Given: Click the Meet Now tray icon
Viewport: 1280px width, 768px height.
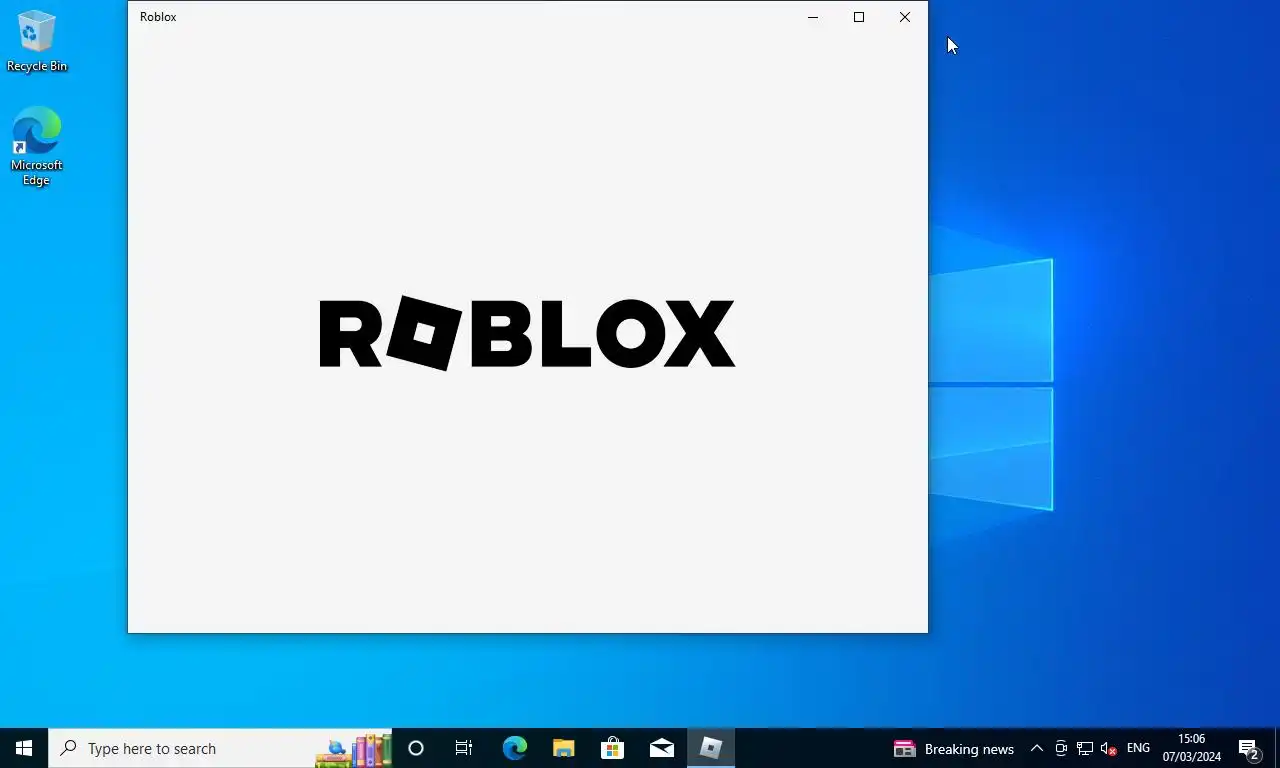Looking at the screenshot, I should [x=1061, y=748].
